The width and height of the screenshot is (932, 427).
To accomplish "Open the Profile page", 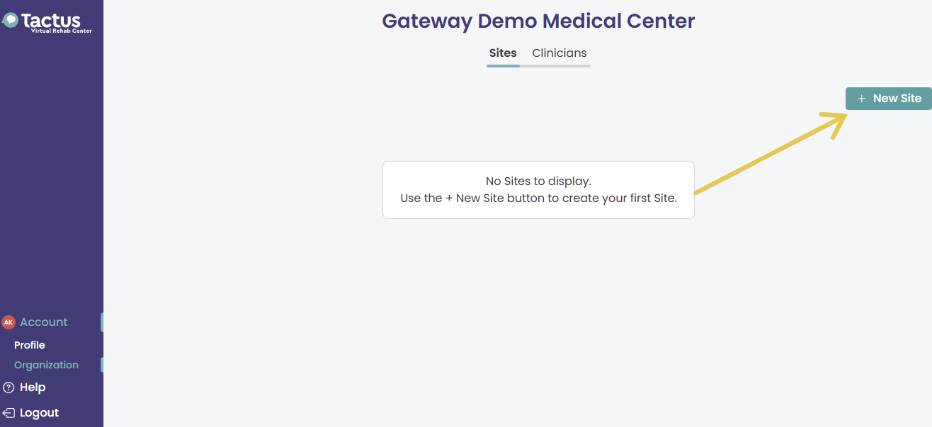I will coord(30,346).
